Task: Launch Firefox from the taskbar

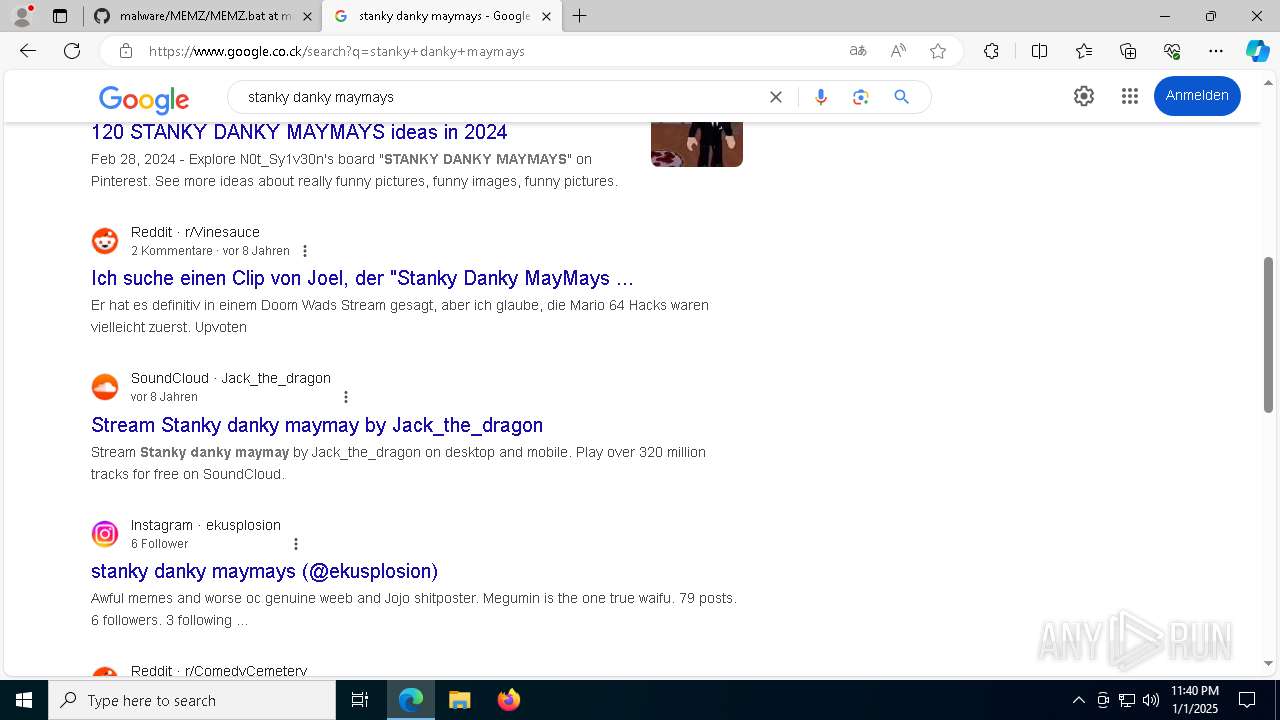Action: [508, 700]
